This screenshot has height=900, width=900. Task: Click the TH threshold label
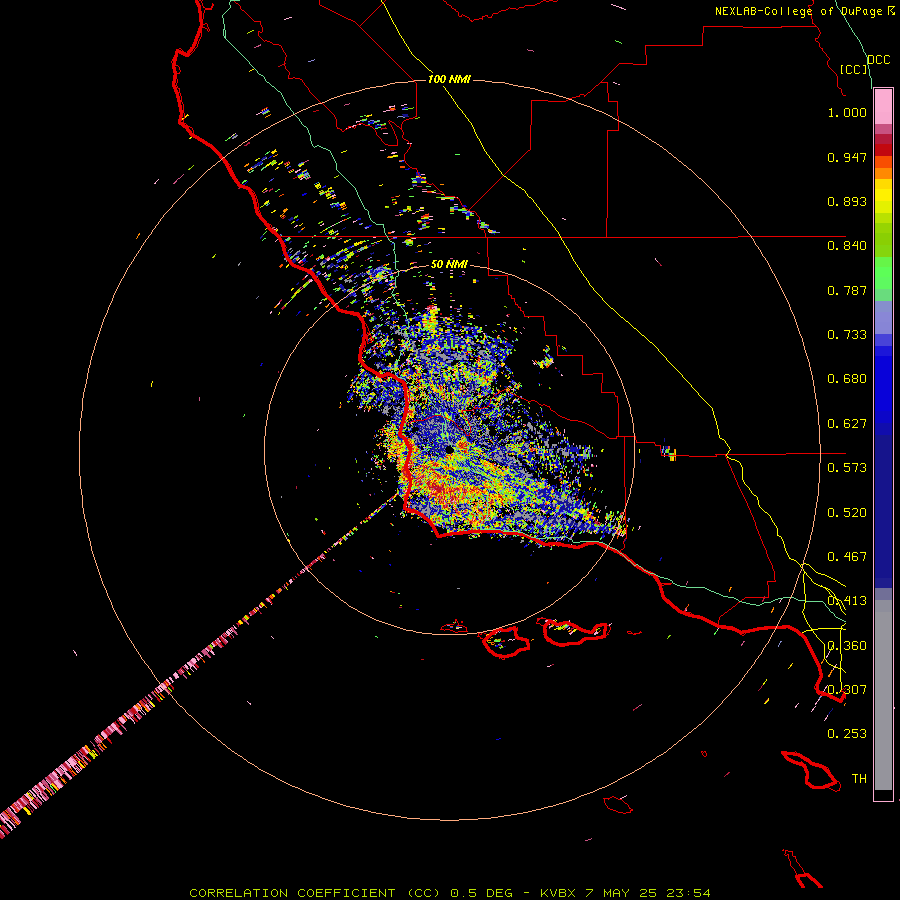[859, 779]
